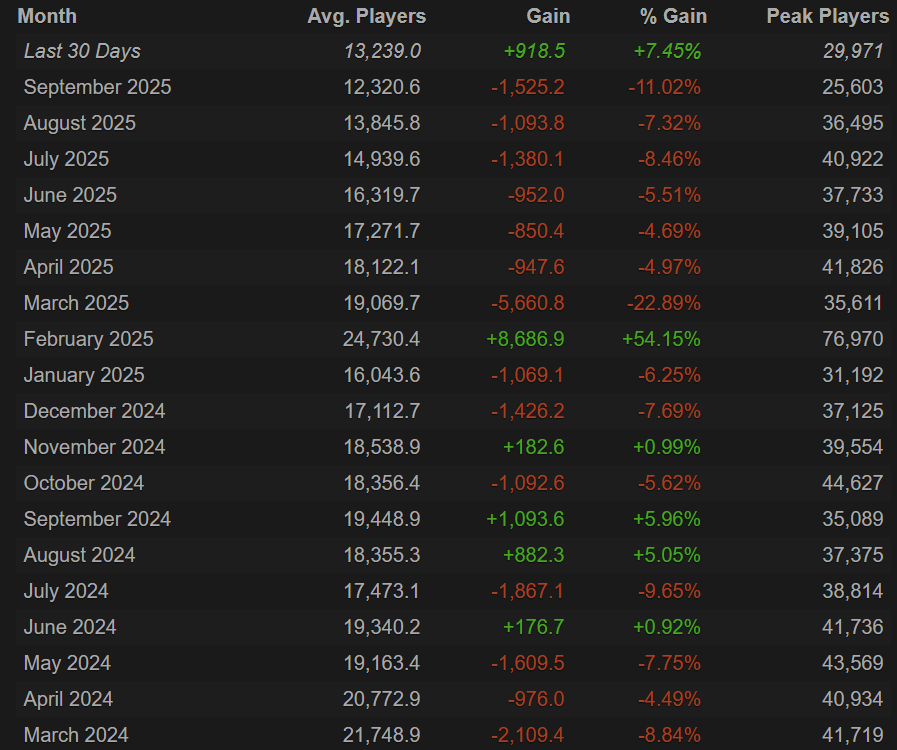This screenshot has height=750, width=897.
Task: Click the August 2024 month cell
Action: tap(80, 555)
